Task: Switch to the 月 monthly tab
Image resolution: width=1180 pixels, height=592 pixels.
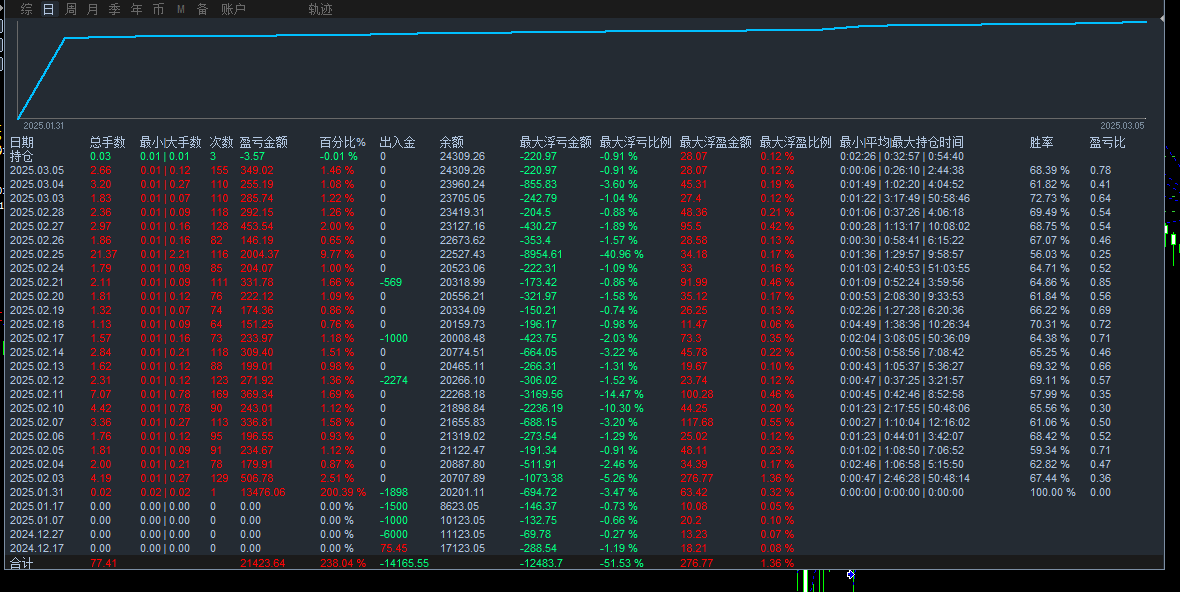Action: pos(93,9)
